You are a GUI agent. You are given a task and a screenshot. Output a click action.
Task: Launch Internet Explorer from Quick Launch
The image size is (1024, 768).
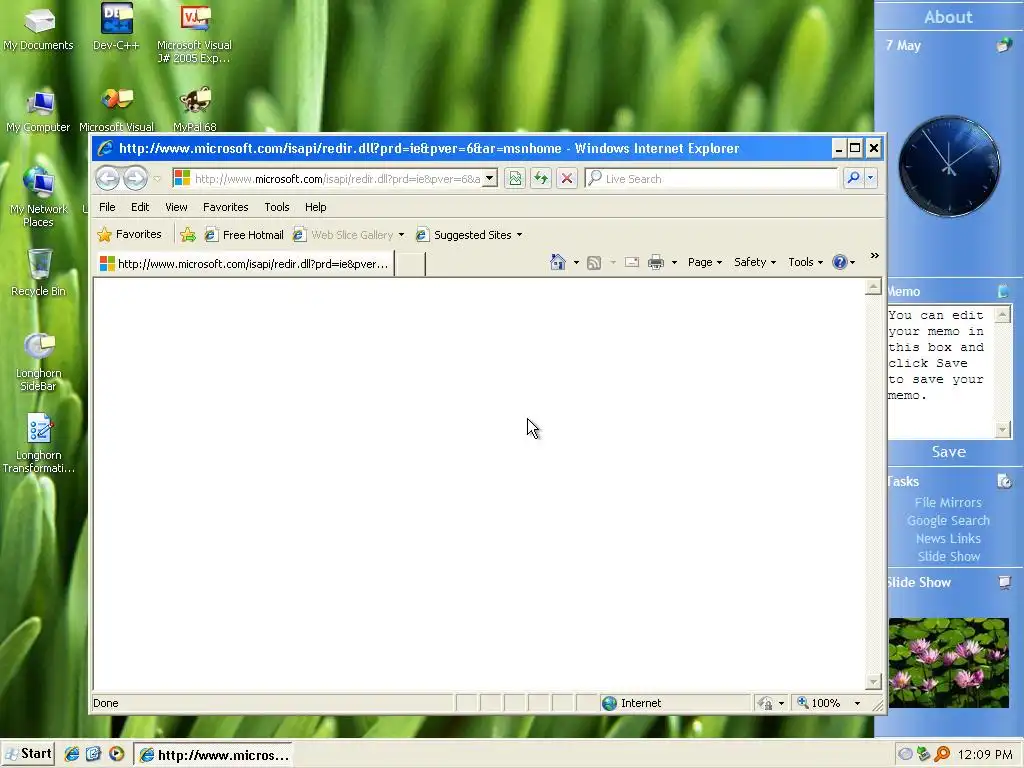tap(72, 754)
